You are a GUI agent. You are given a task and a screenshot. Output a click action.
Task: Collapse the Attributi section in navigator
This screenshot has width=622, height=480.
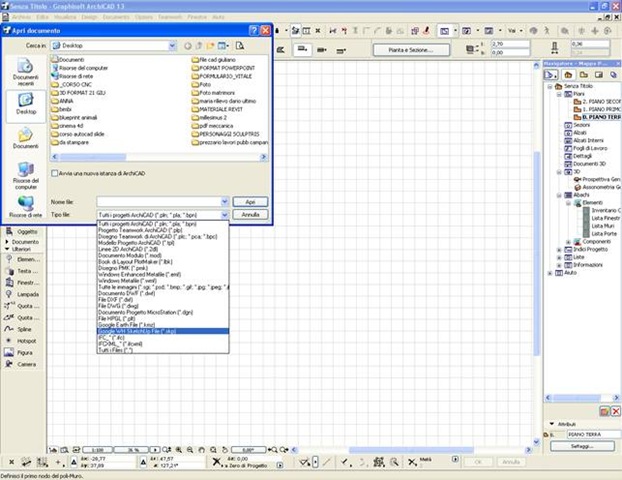click(551, 424)
